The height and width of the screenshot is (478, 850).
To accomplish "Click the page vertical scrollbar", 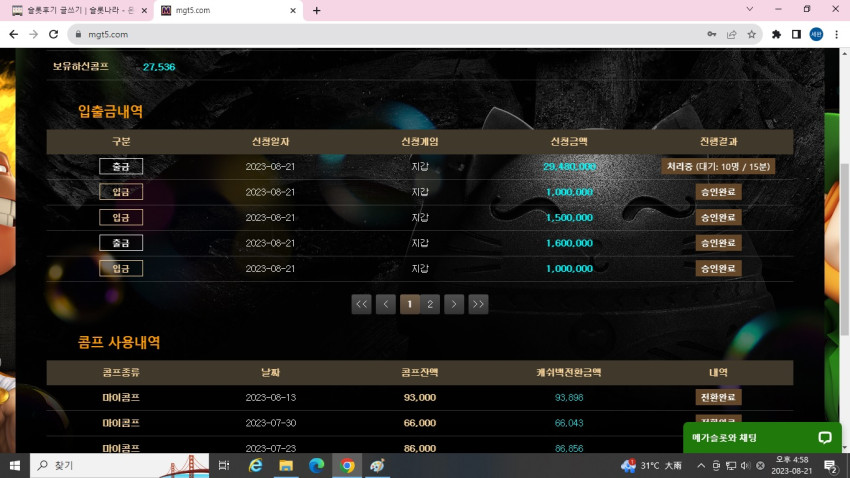I will pos(845,249).
